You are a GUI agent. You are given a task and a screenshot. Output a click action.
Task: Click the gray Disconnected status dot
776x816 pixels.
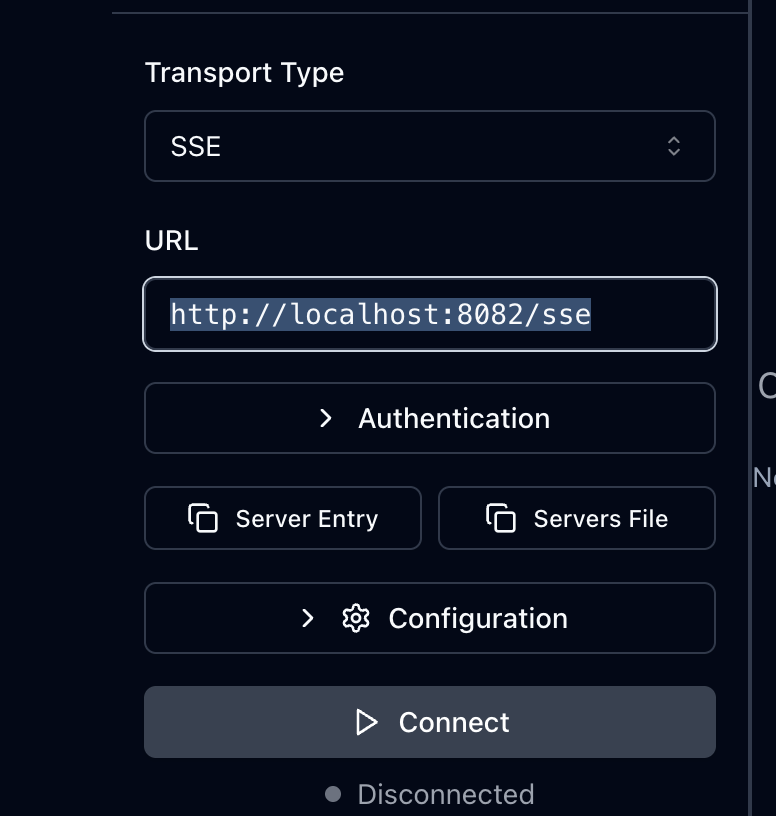click(333, 794)
